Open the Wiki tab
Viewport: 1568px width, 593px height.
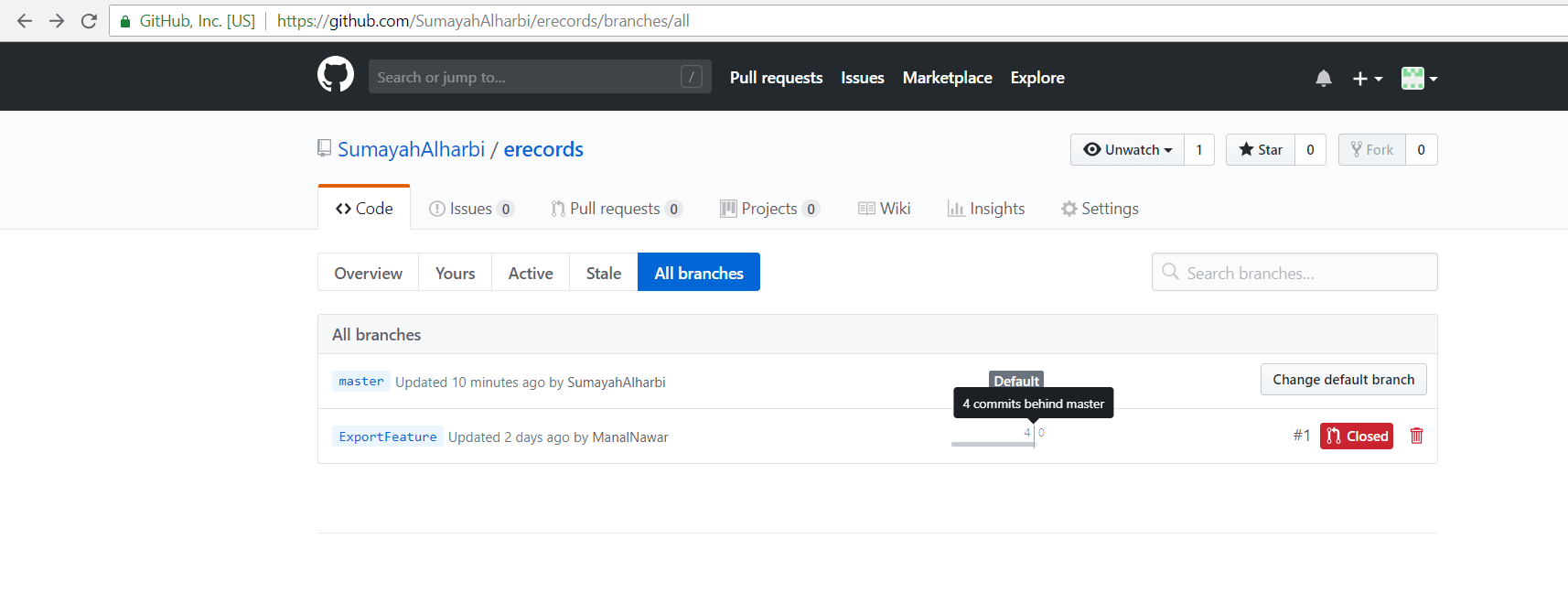[x=884, y=209]
